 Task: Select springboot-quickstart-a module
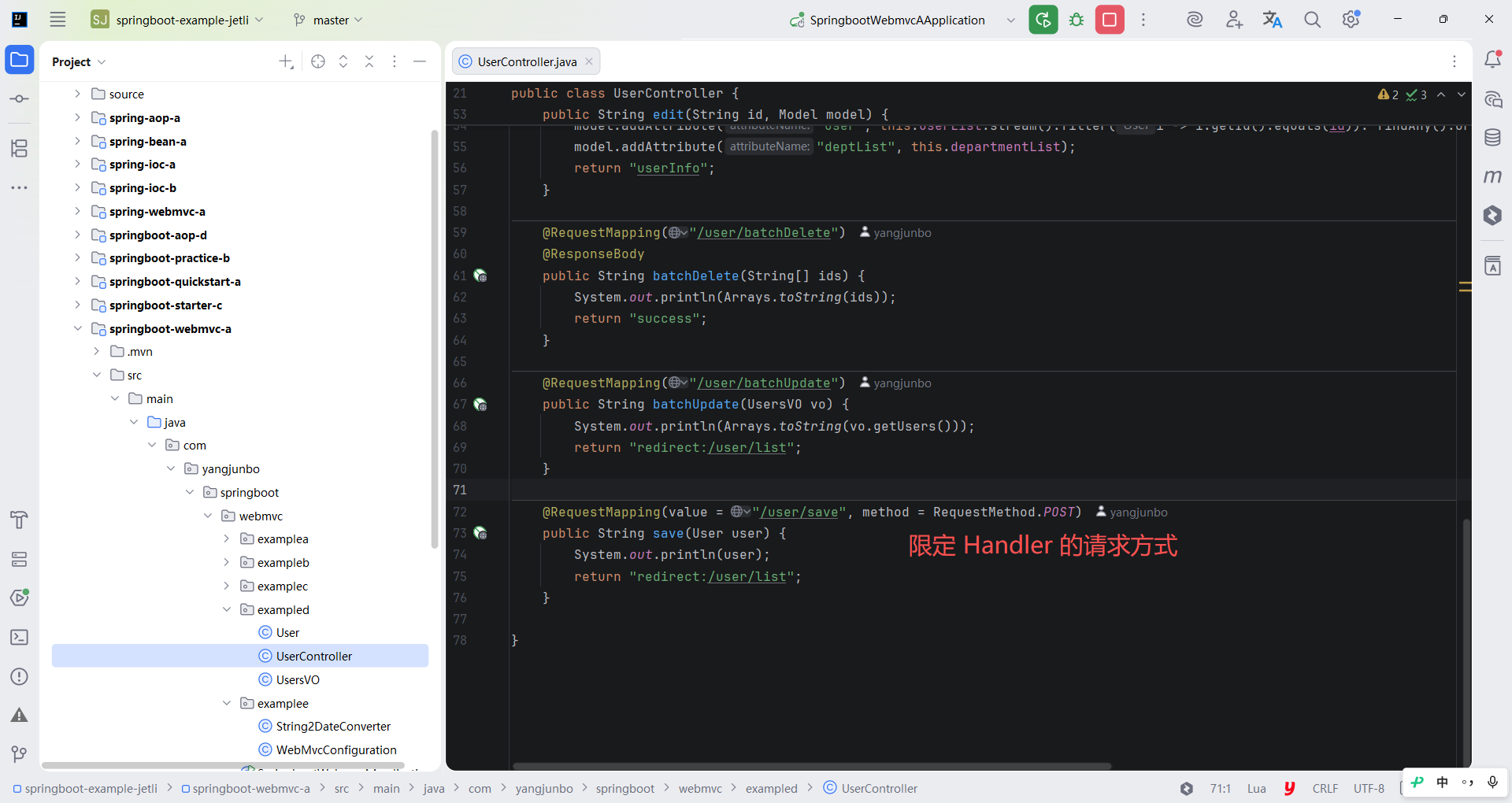(x=175, y=281)
